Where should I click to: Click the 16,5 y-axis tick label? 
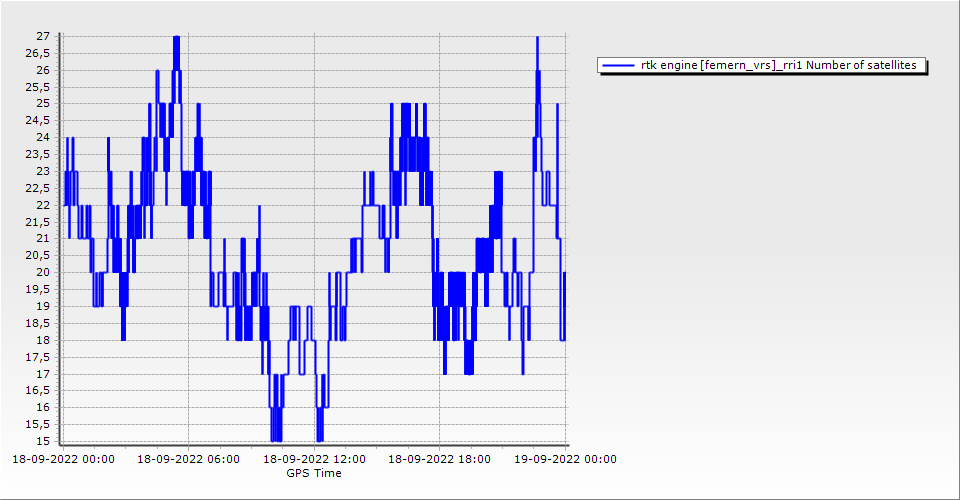[x=39, y=390]
